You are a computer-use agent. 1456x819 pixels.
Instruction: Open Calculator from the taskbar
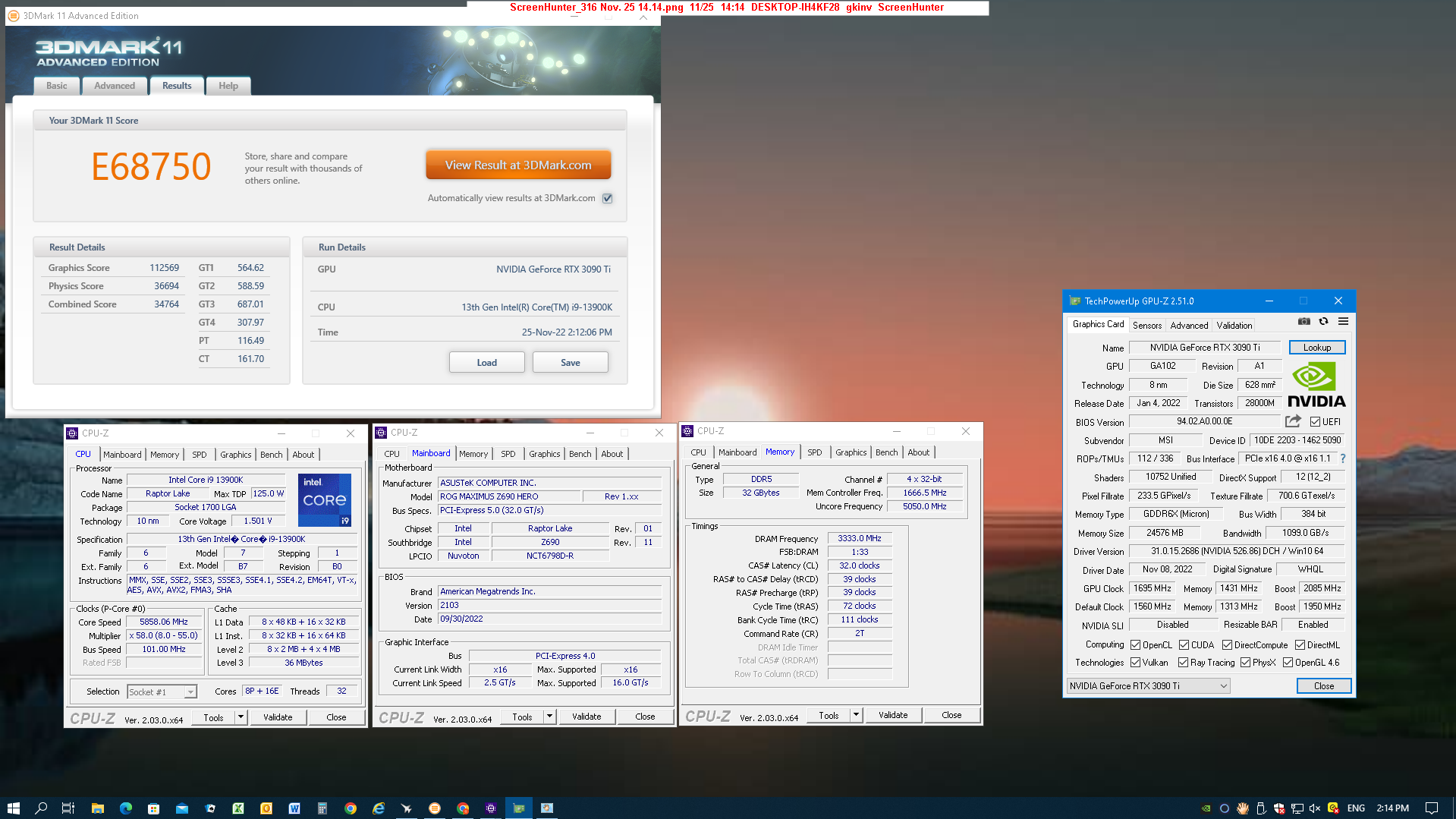pos(322,808)
